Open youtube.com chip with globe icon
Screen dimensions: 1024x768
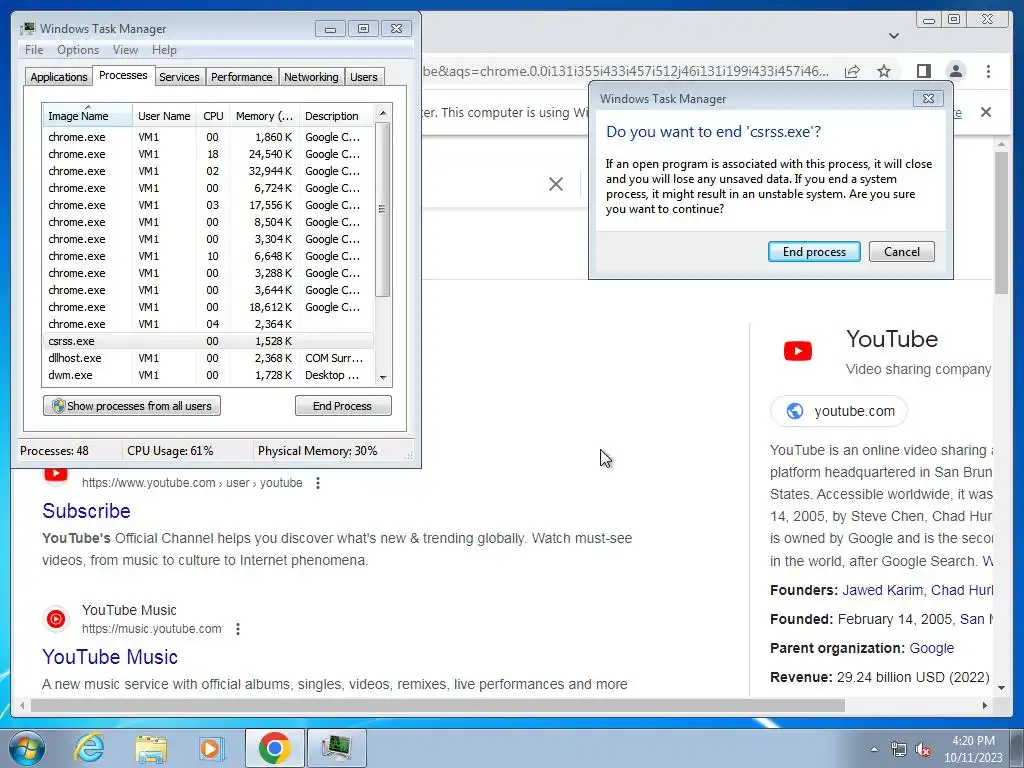pyautogui.click(x=839, y=411)
